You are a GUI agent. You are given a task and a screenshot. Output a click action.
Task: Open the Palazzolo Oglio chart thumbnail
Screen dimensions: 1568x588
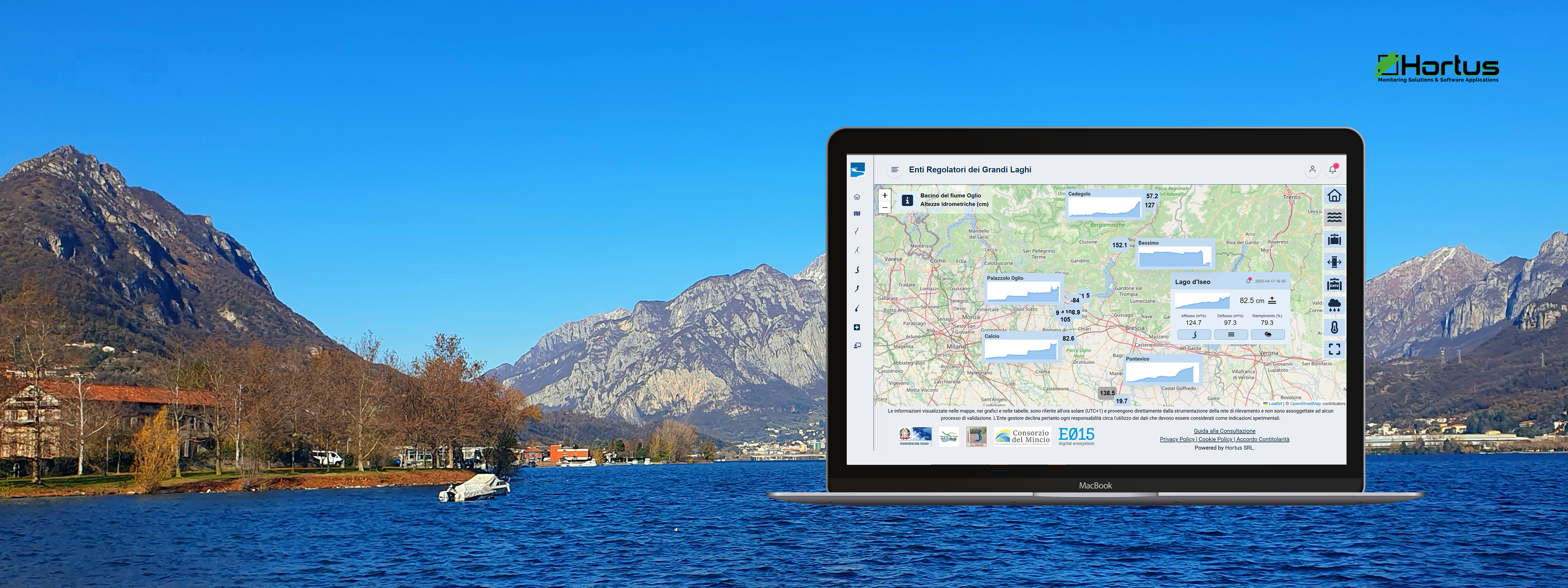pos(1023,292)
